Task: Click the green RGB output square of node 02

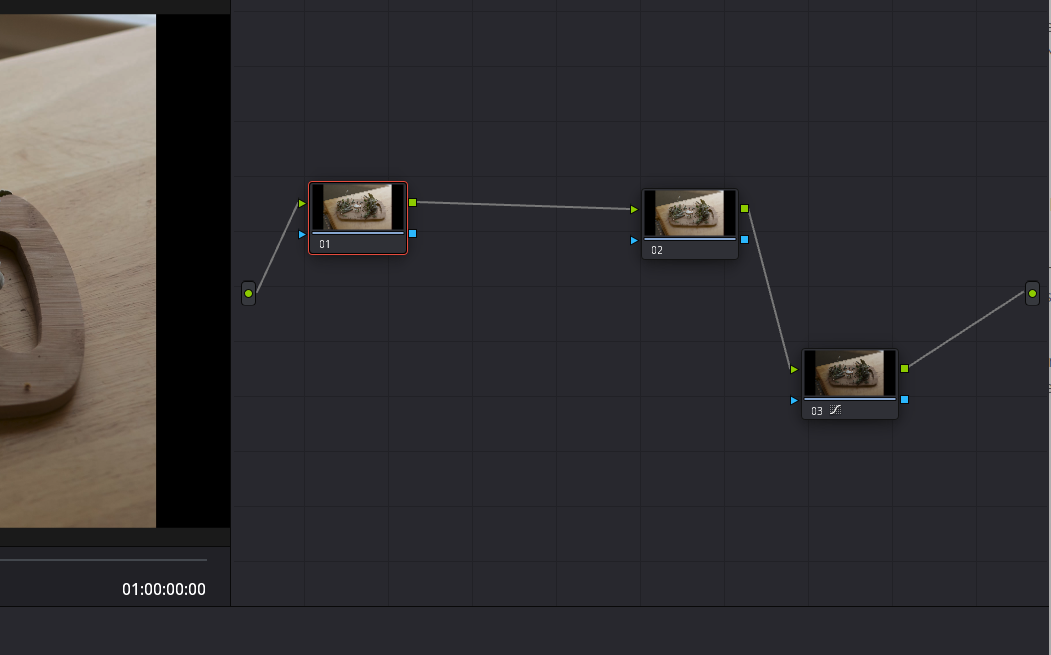Action: tap(742, 210)
